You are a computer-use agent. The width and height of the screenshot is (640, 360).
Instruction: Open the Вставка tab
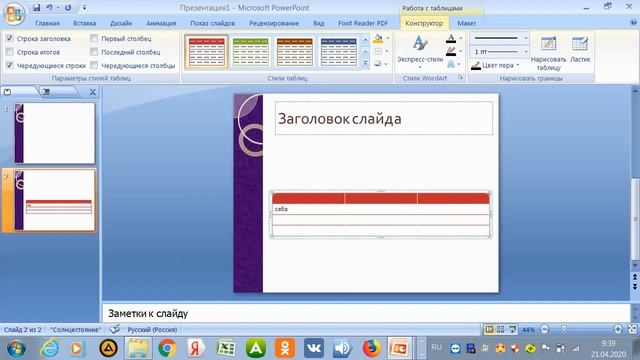(84, 23)
